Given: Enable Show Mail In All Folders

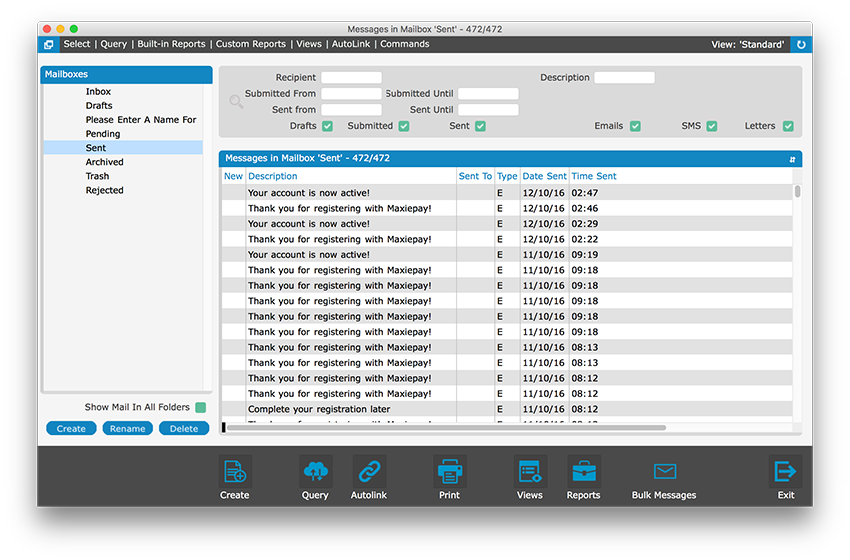Looking at the screenshot, I should [201, 407].
